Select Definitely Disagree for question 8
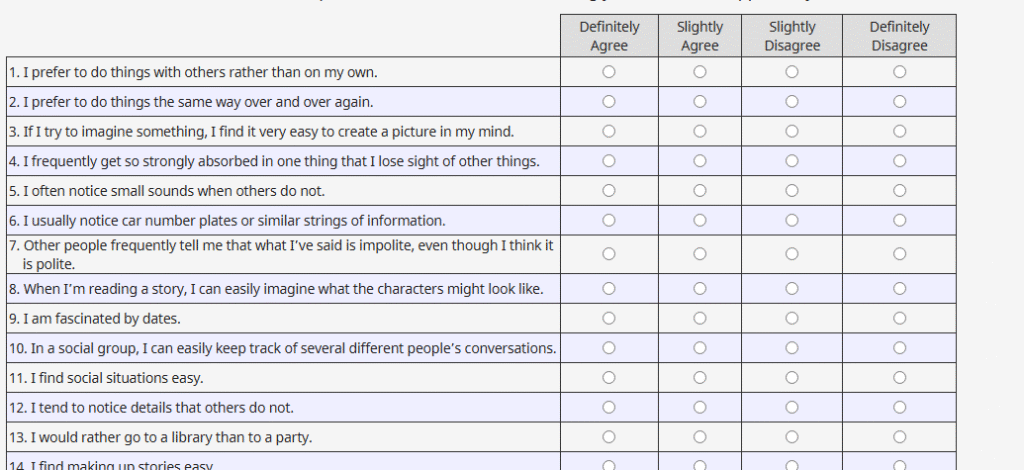The height and width of the screenshot is (470, 1024). click(899, 289)
